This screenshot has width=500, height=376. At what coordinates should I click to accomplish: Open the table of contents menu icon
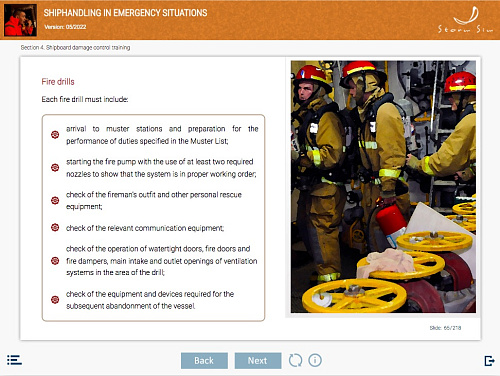[14, 360]
